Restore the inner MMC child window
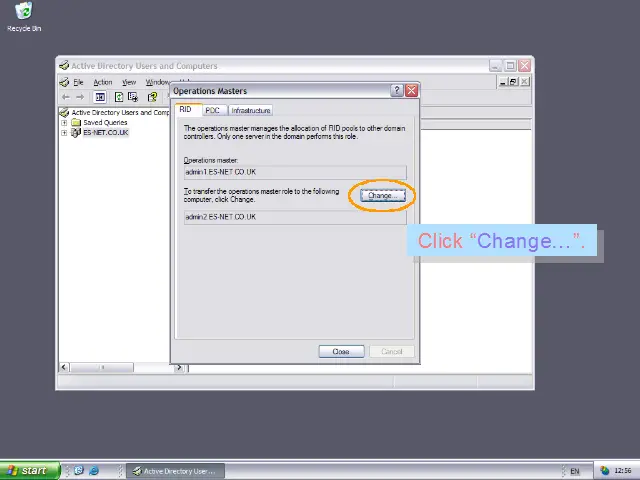Viewport: 640px width, 480px height. [x=513, y=82]
